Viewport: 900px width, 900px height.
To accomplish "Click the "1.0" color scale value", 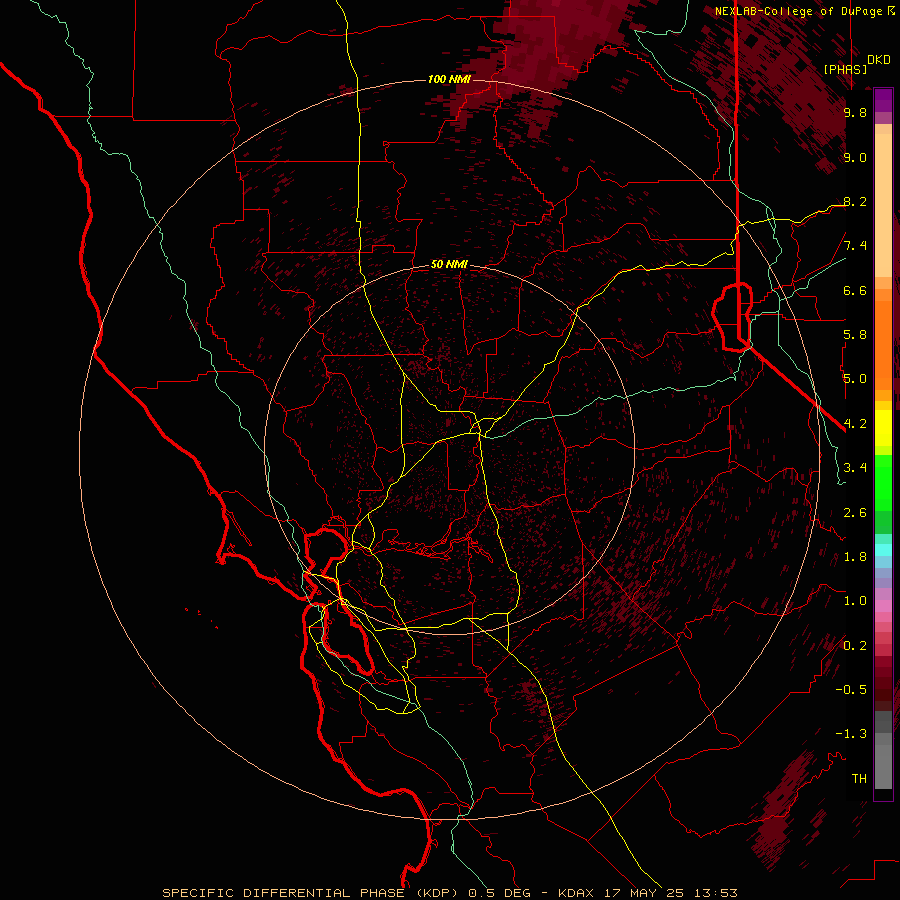I will 855,601.
